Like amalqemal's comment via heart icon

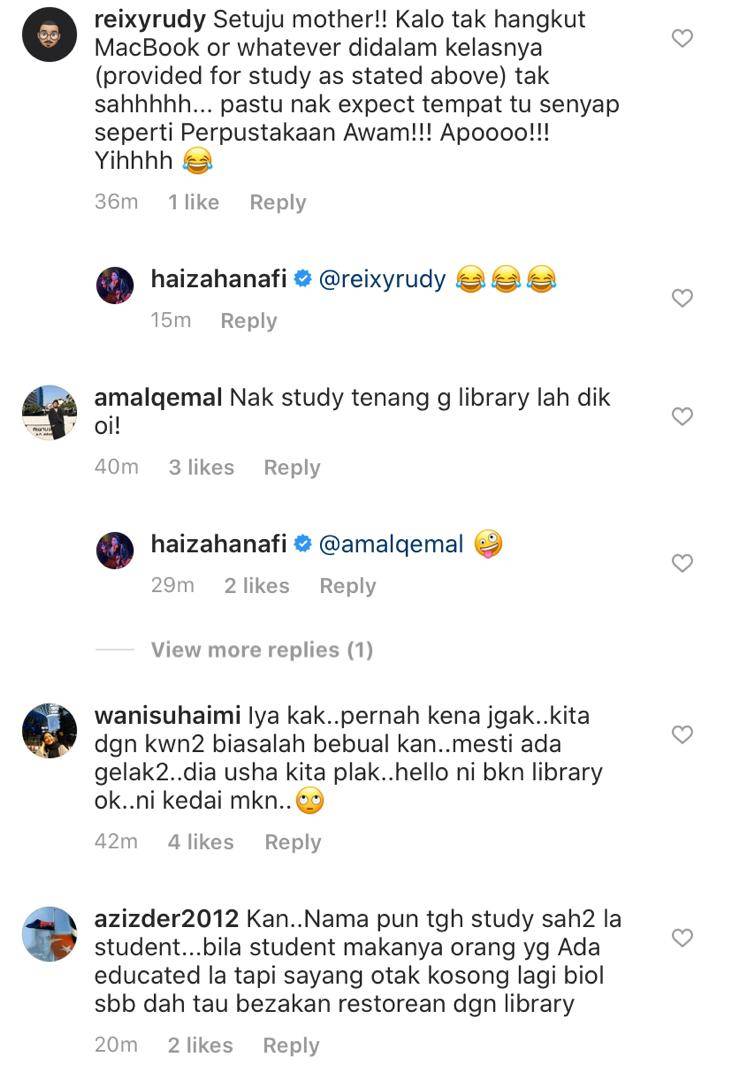[x=682, y=416]
